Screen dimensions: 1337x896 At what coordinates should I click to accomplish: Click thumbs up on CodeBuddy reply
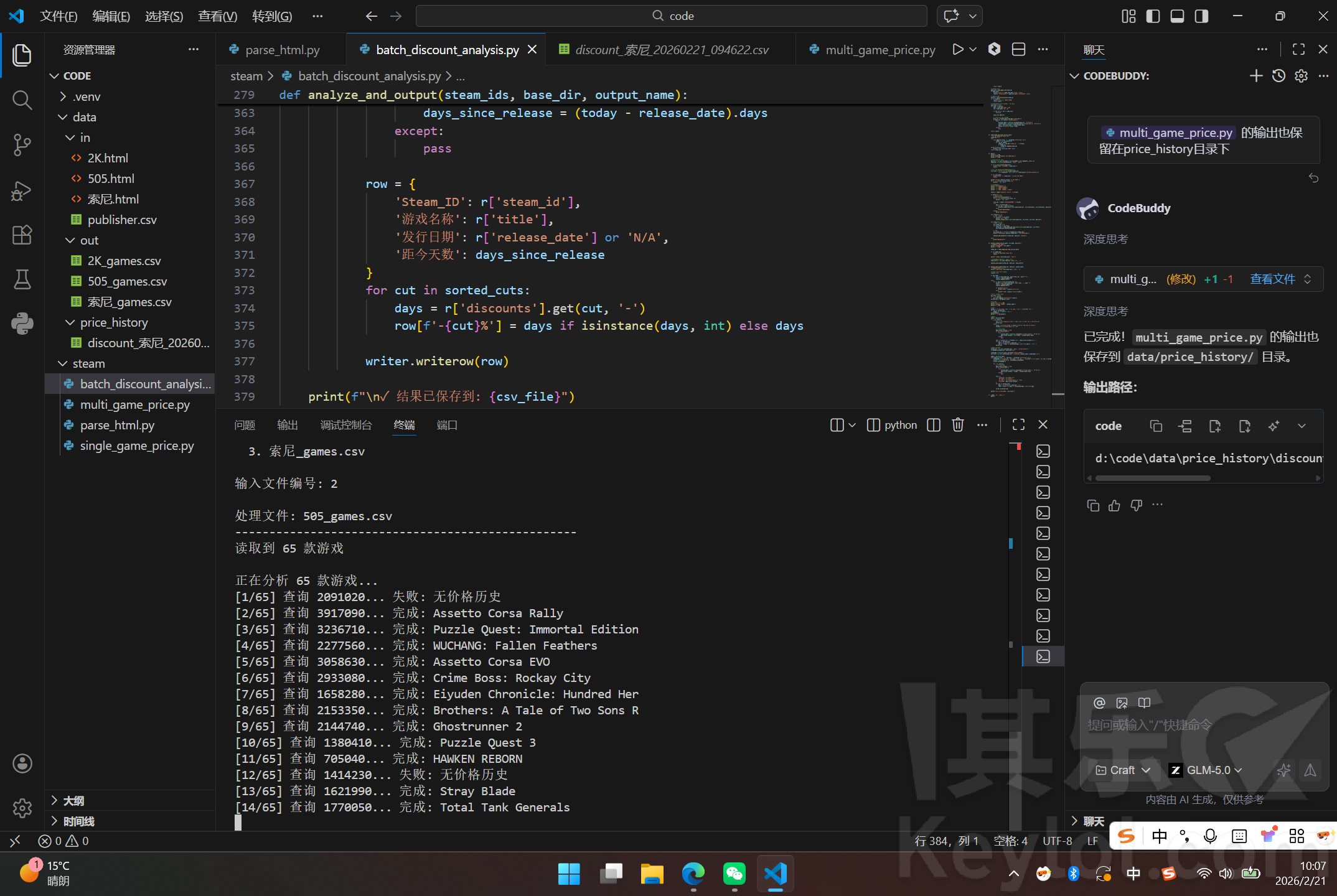[x=1114, y=505]
